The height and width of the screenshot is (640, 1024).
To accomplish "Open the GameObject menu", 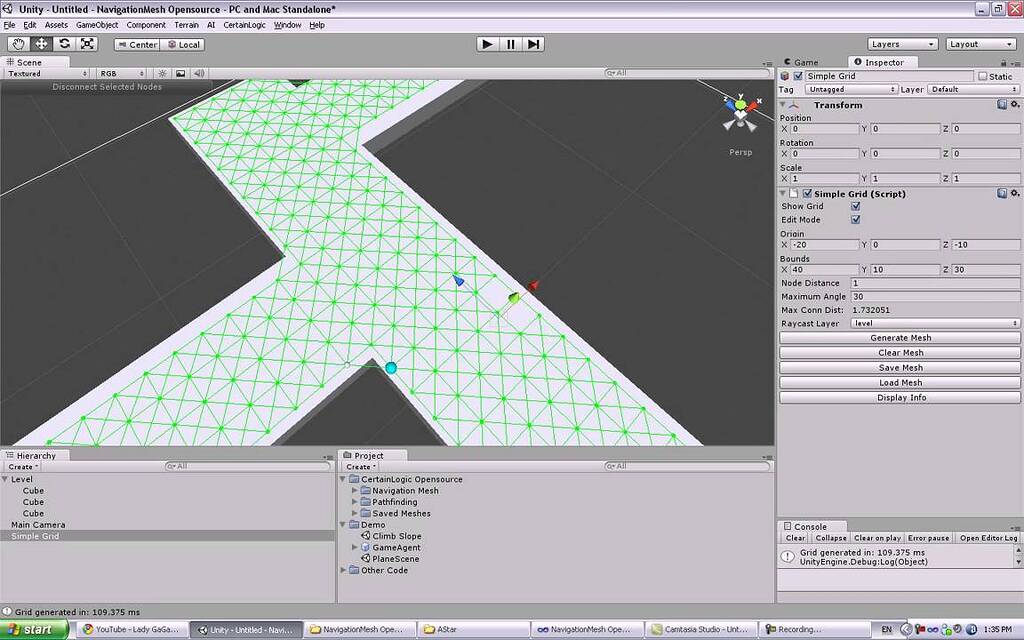I will pos(96,24).
